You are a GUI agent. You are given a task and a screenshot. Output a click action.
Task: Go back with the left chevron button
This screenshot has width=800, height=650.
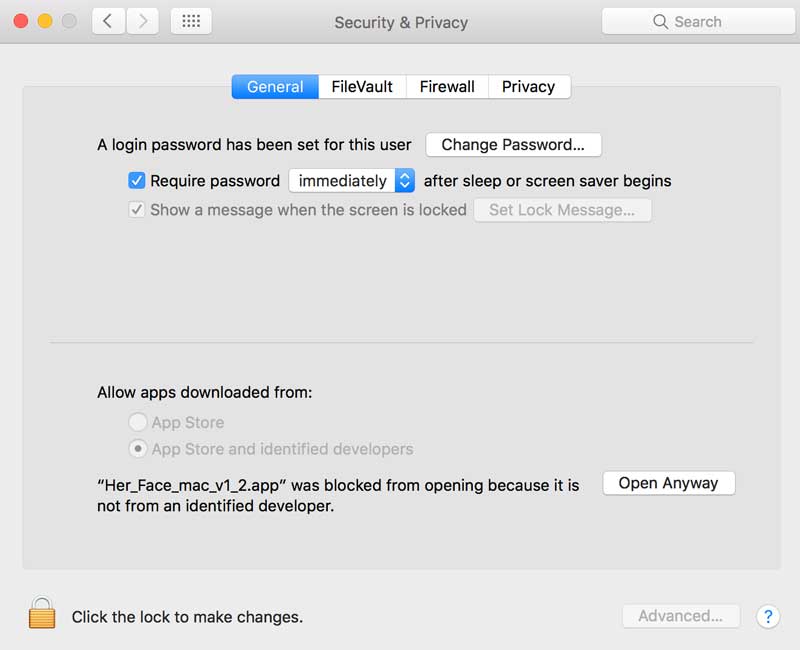(x=108, y=21)
